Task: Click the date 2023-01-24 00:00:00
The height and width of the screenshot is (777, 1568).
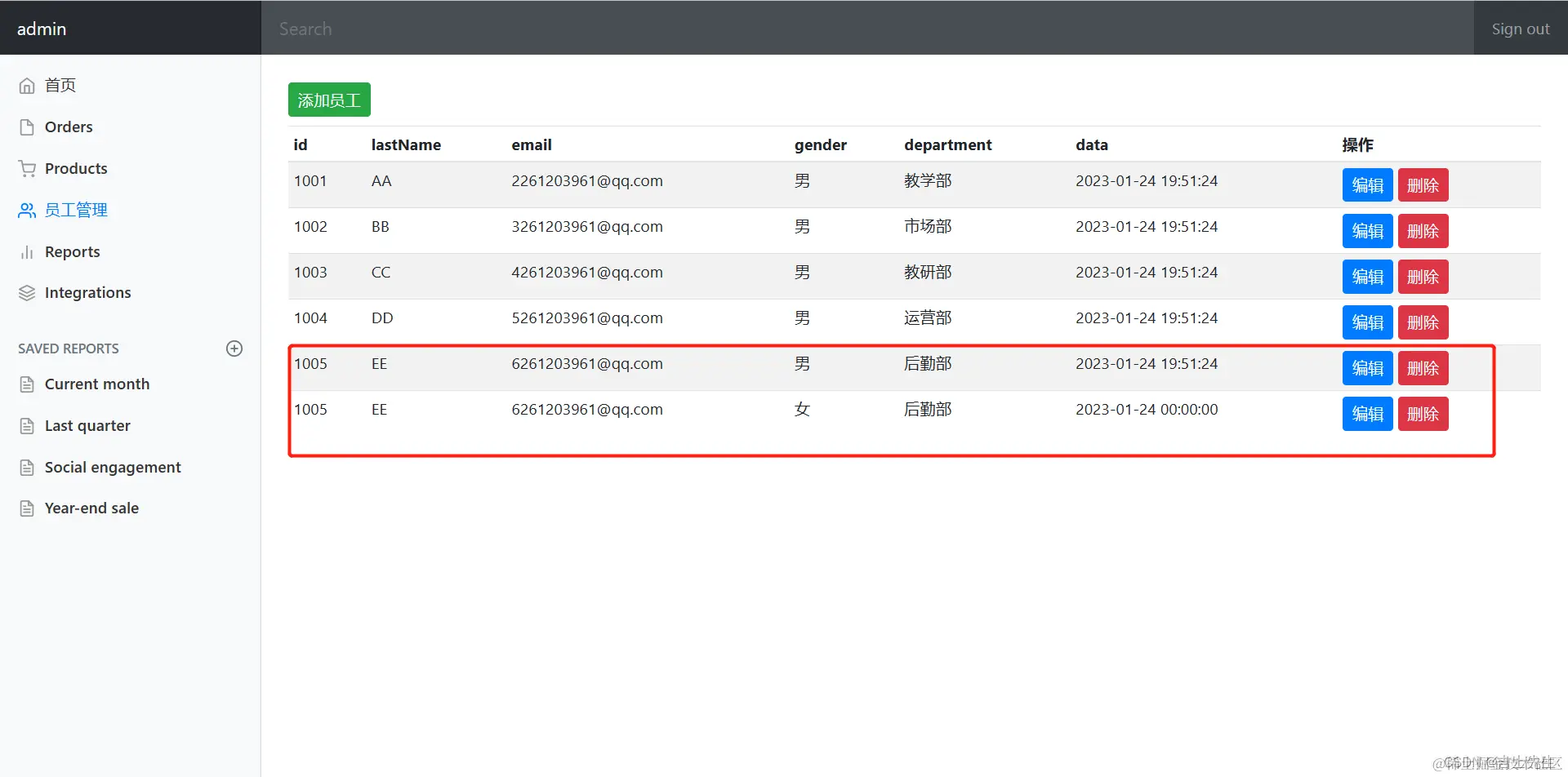Action: 1147,410
